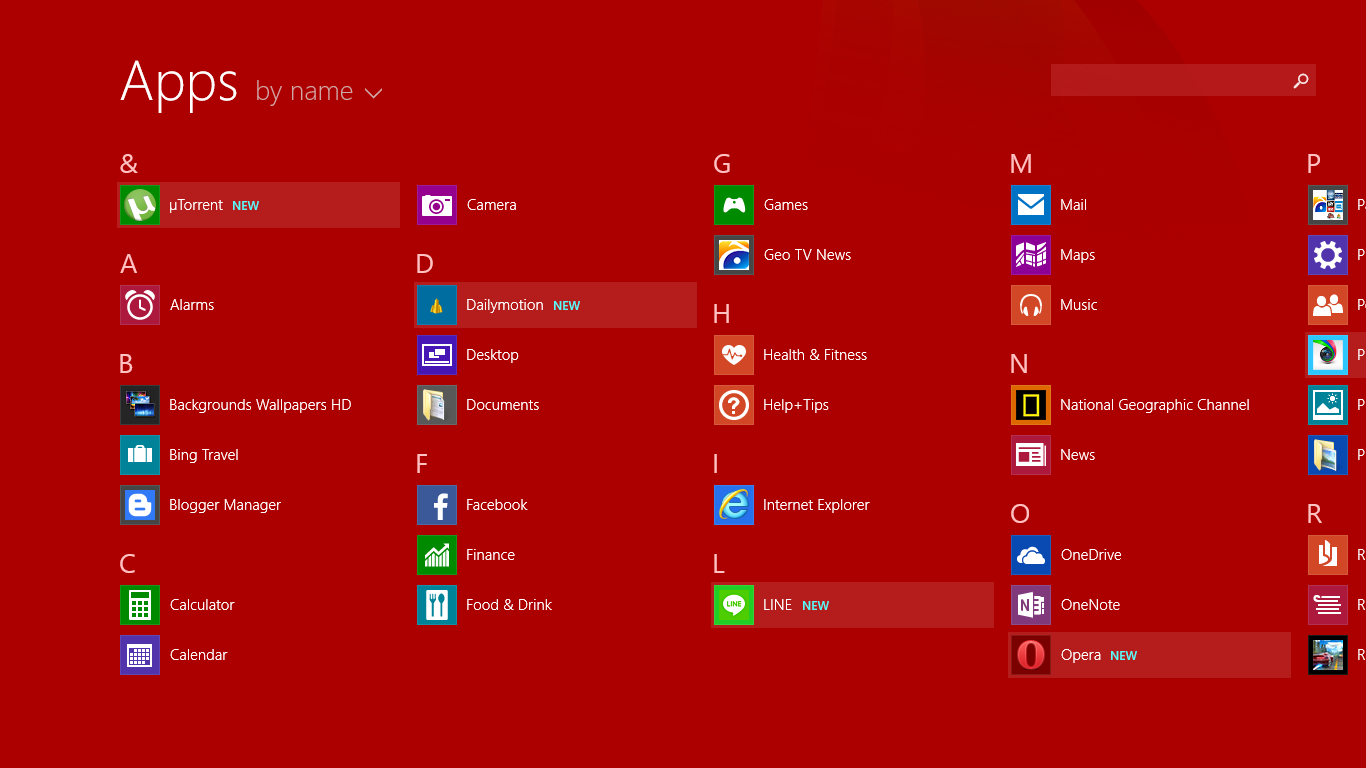Launch the µTorrent app

(258, 205)
